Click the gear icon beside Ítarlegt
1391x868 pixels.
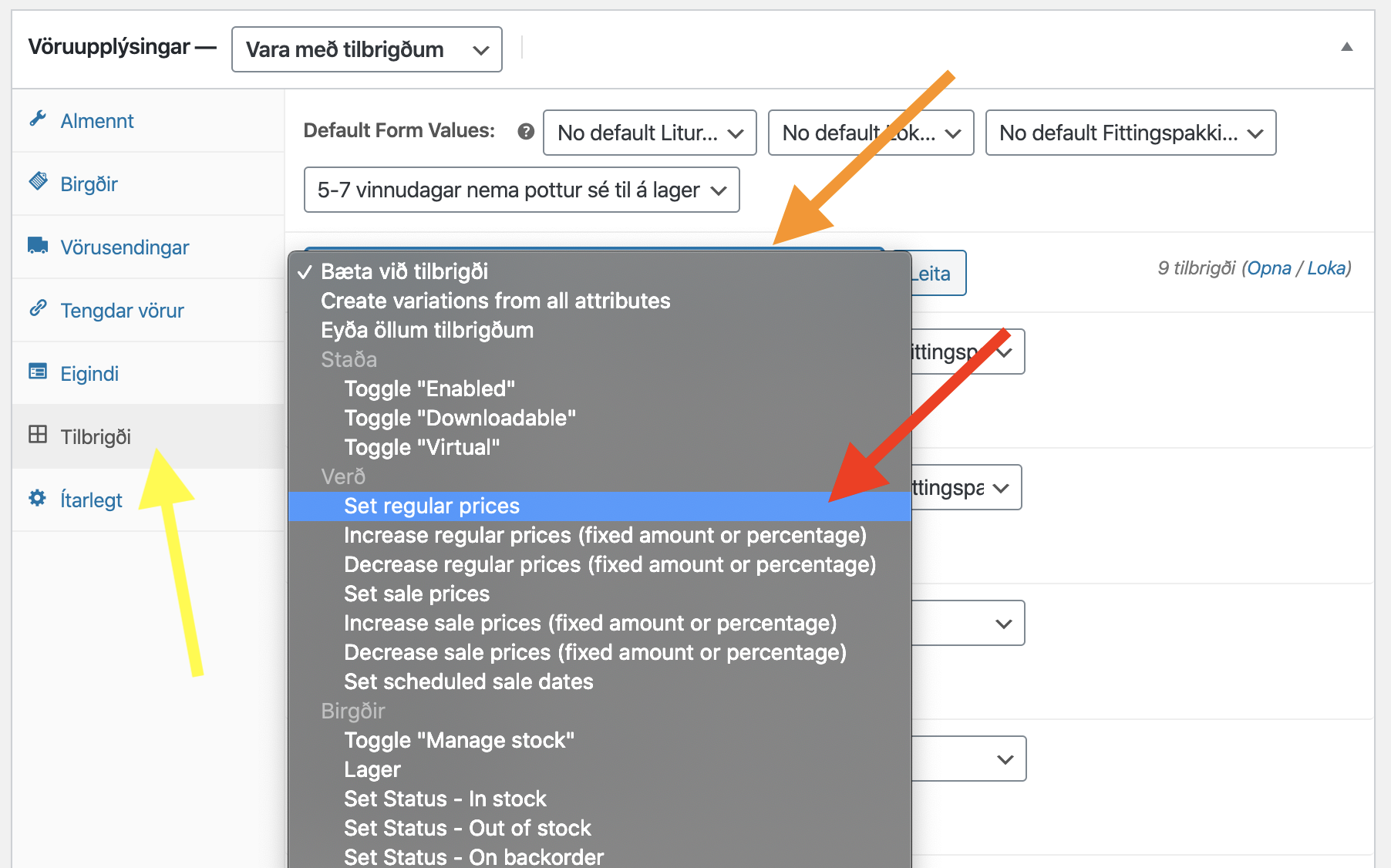coord(38,498)
